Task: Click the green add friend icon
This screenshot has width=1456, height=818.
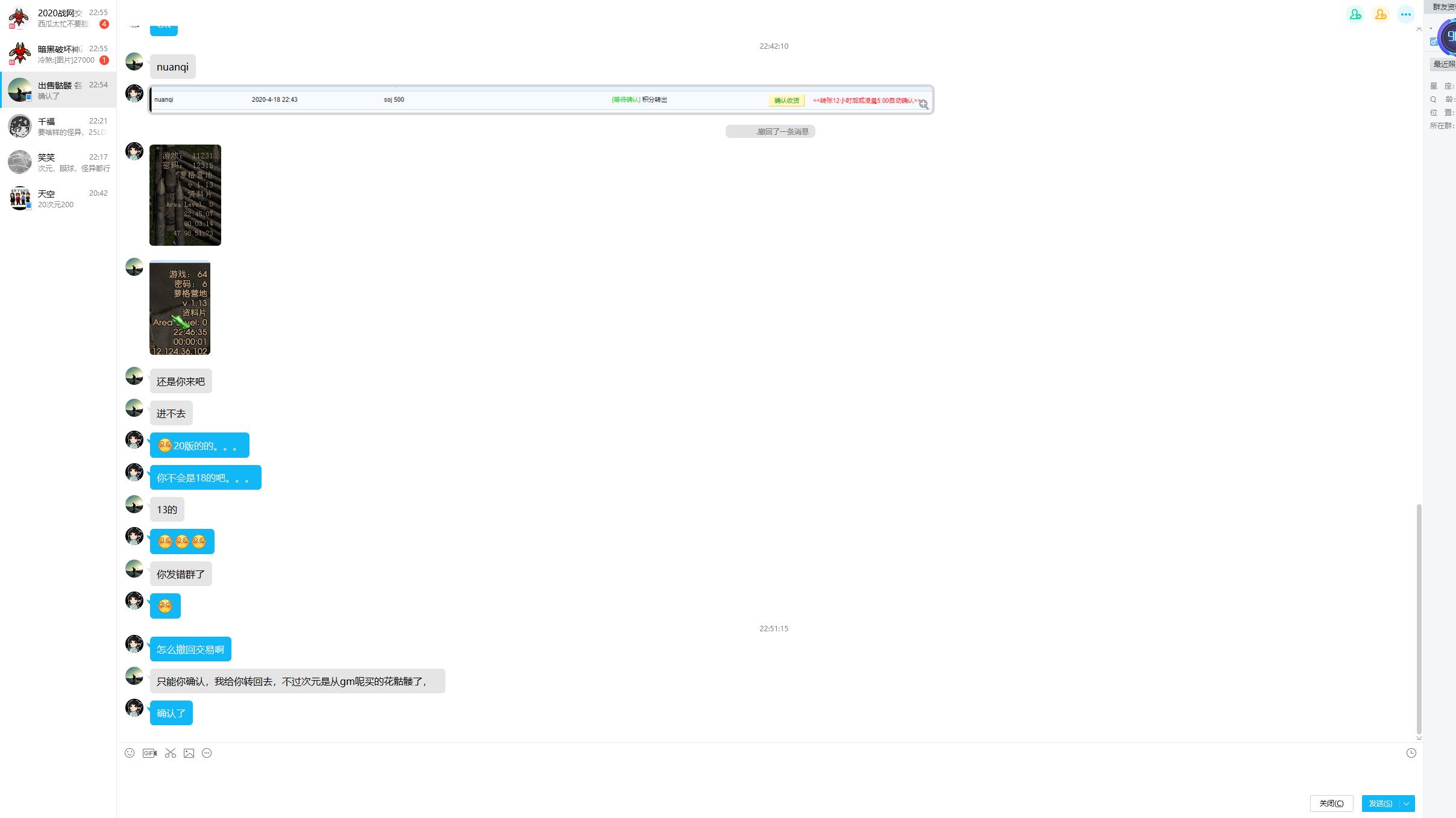Action: pos(1355,14)
